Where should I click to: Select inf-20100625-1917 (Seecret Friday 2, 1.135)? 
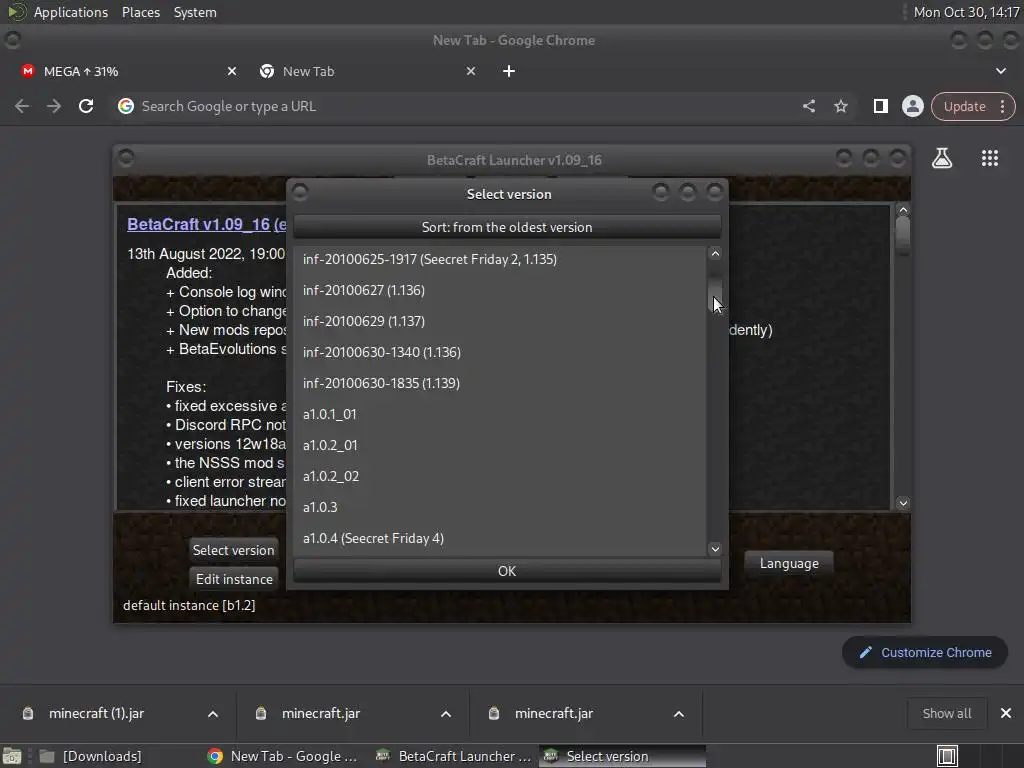point(500,259)
